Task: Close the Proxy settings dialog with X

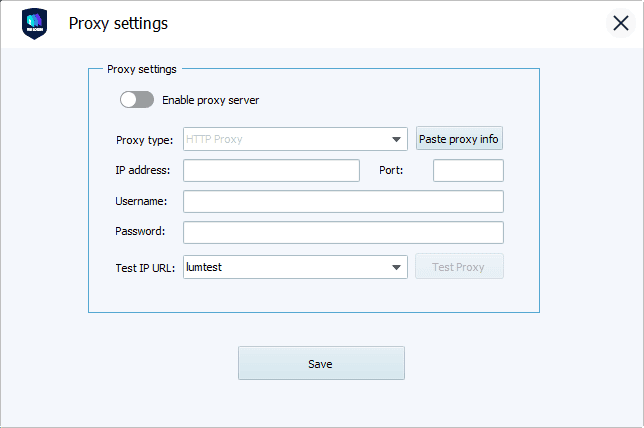Action: [621, 23]
